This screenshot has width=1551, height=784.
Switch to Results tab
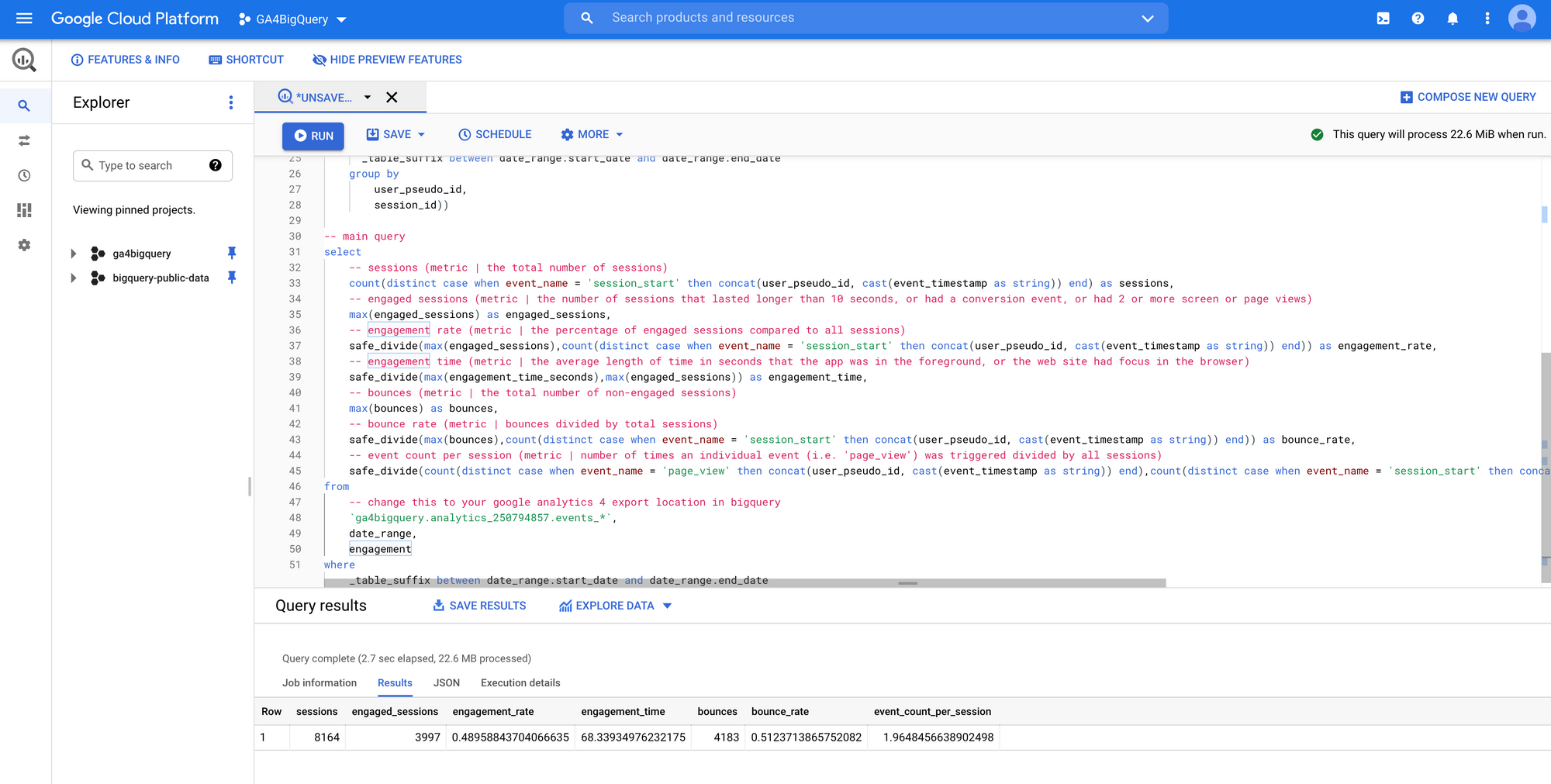coord(395,682)
